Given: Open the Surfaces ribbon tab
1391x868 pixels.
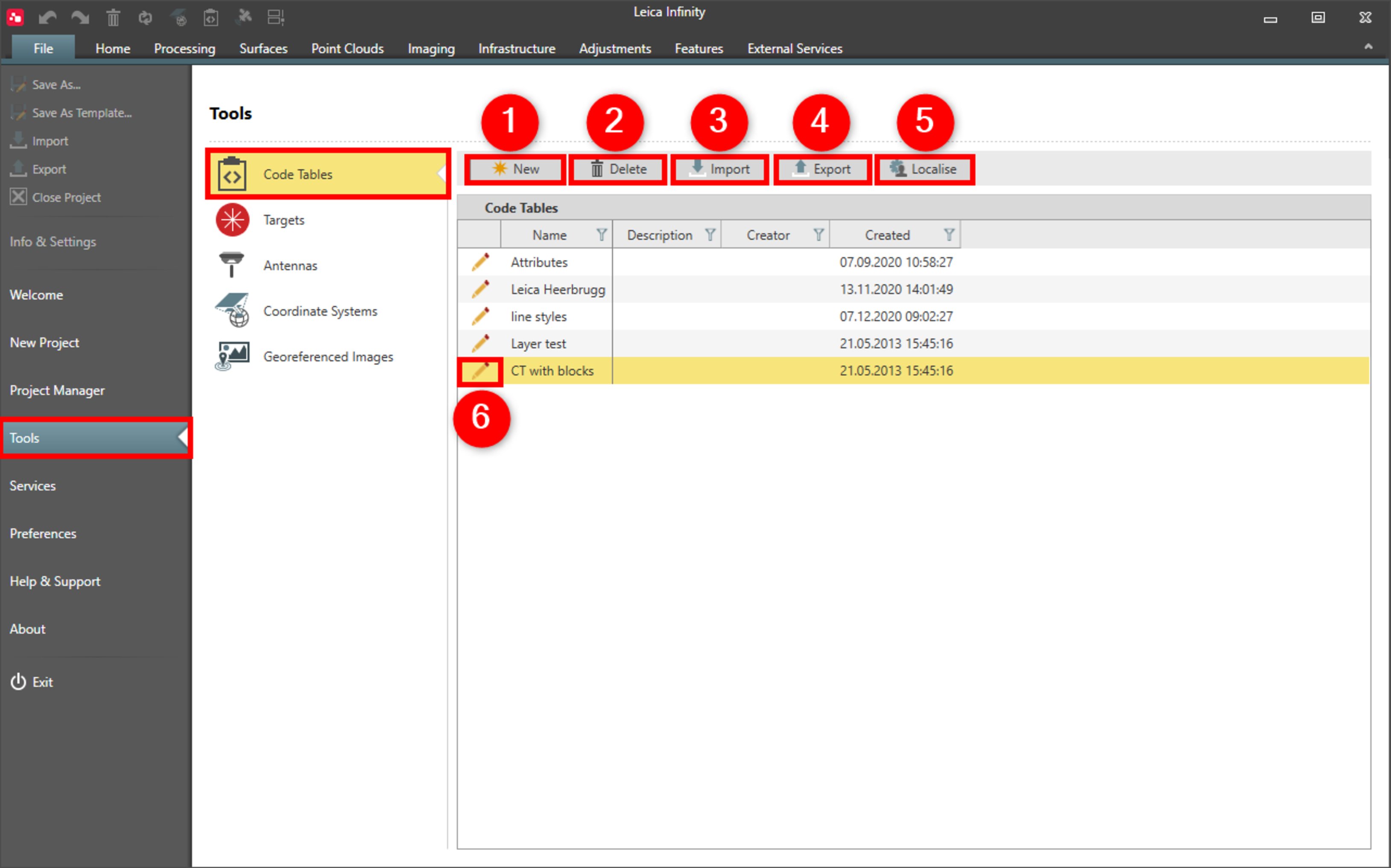Looking at the screenshot, I should tap(263, 48).
